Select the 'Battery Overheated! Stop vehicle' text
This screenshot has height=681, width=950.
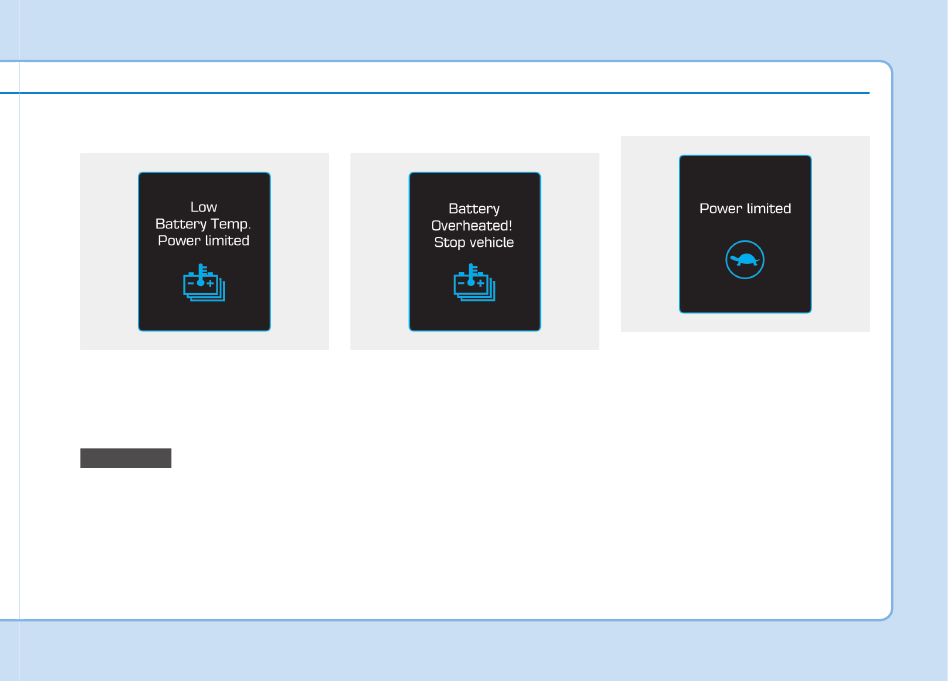[473, 225]
